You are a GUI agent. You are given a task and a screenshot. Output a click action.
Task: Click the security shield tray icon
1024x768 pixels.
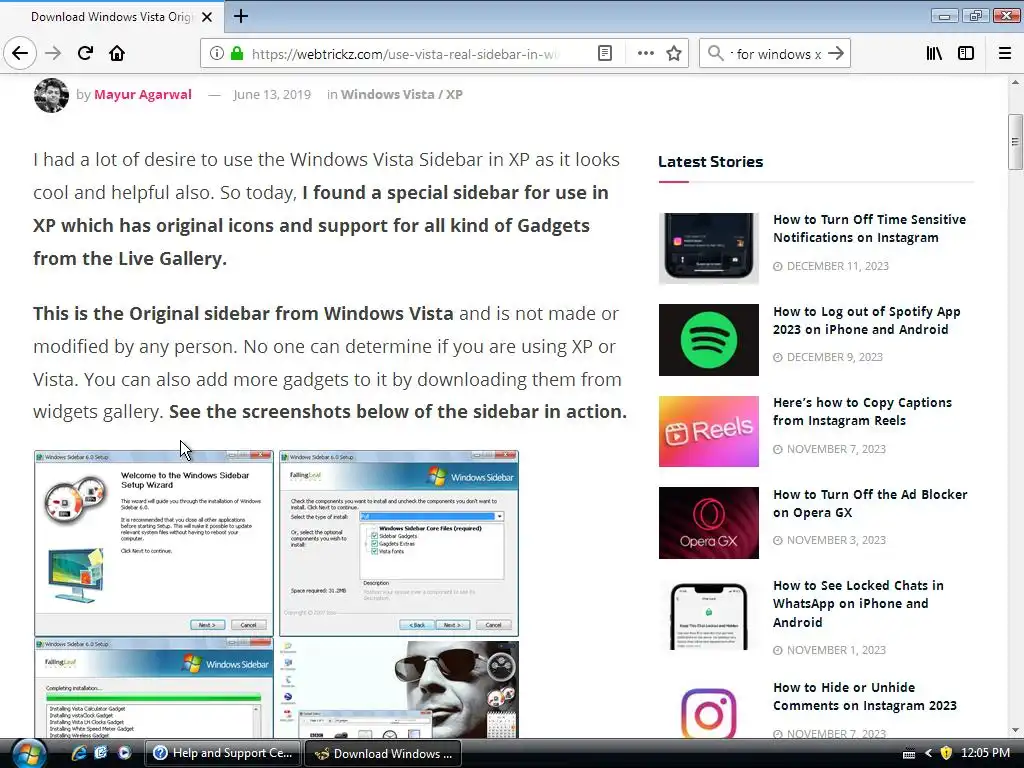[946, 754]
